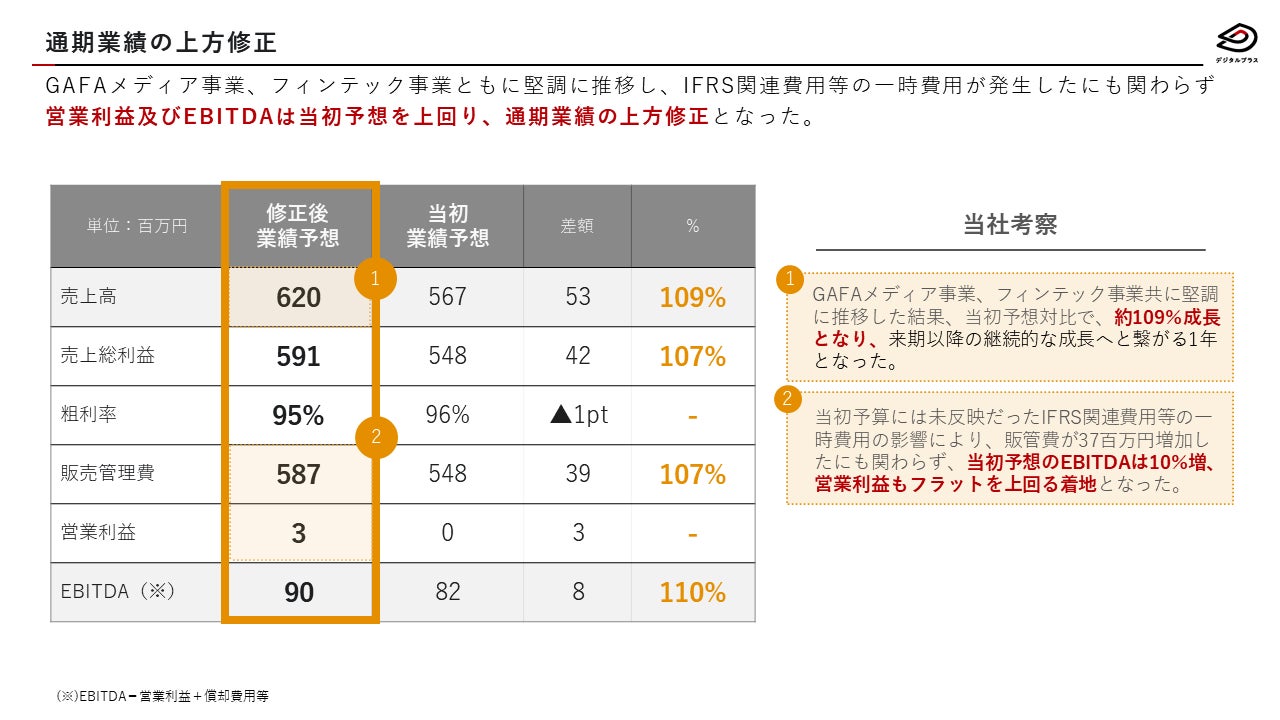Screen dimensions: 1280x720
Task: Click the 営業利益 row label
Action: 98,533
